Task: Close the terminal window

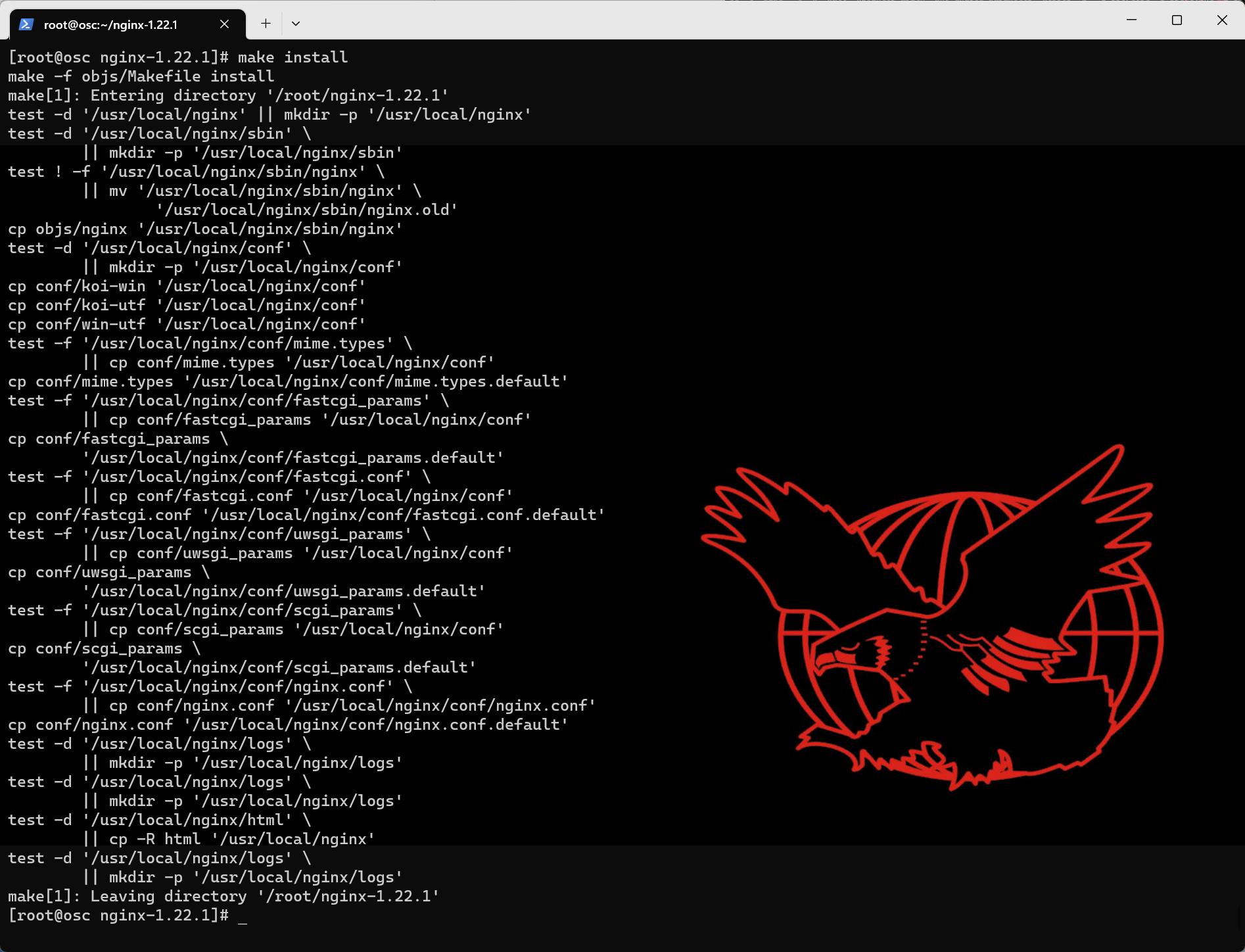Action: click(x=1222, y=20)
